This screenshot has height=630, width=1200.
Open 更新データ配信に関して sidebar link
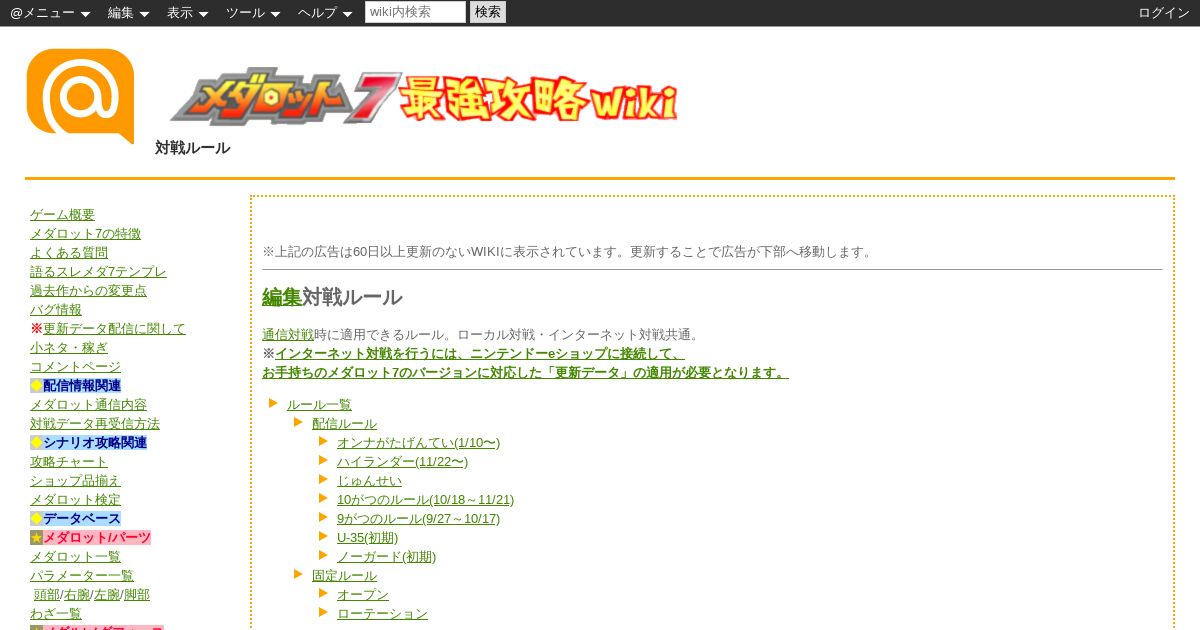(x=114, y=329)
